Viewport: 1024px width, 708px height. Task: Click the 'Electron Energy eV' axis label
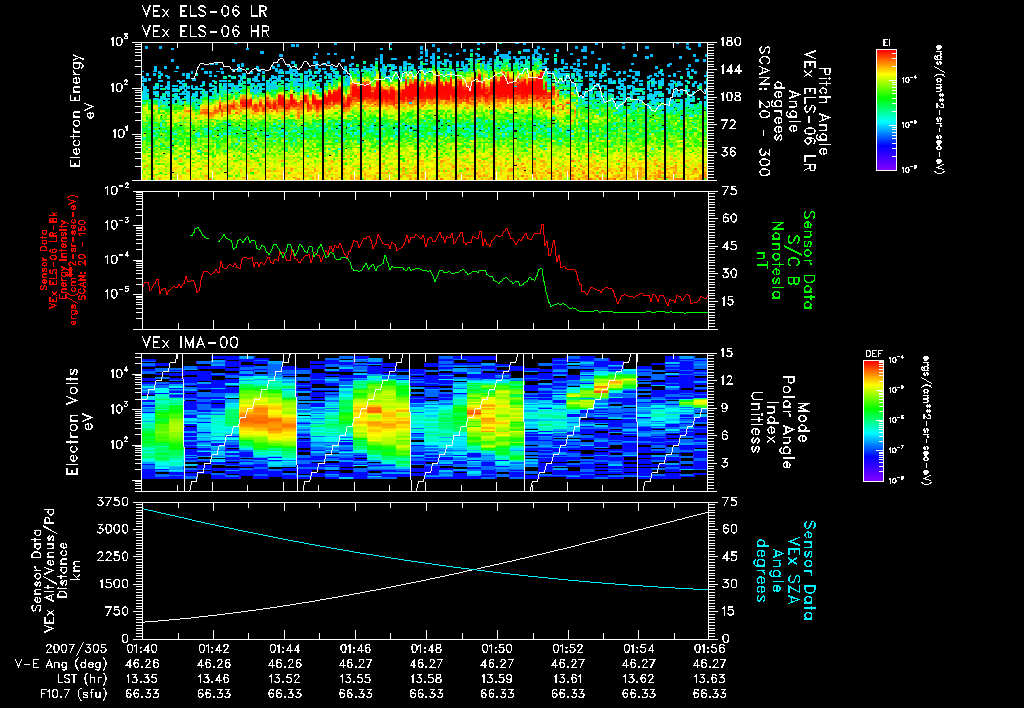(x=82, y=111)
